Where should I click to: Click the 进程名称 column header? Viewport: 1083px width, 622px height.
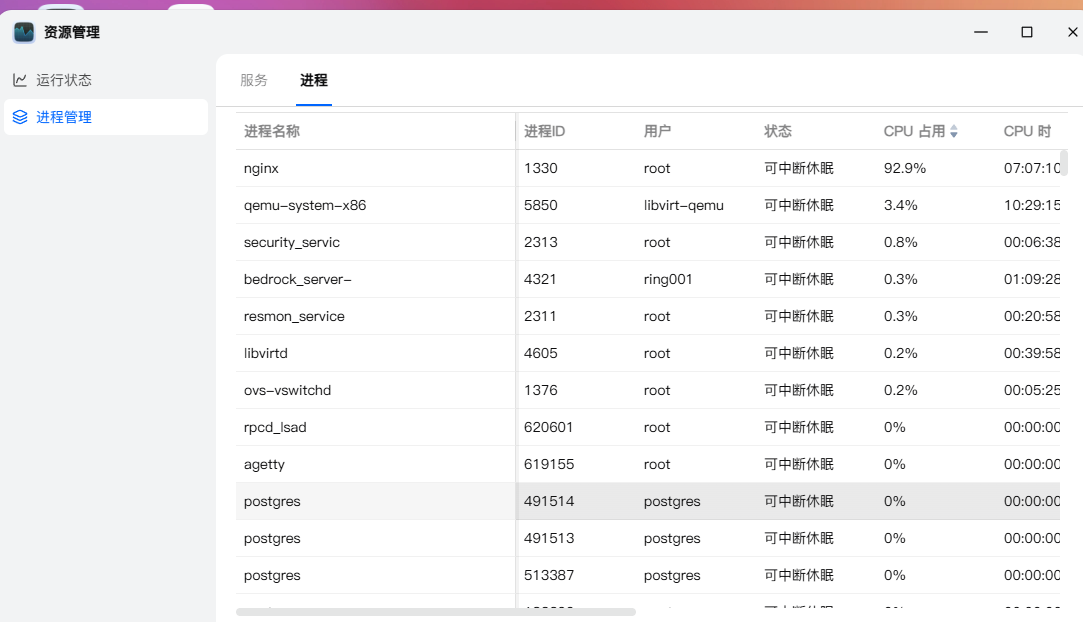coord(272,131)
